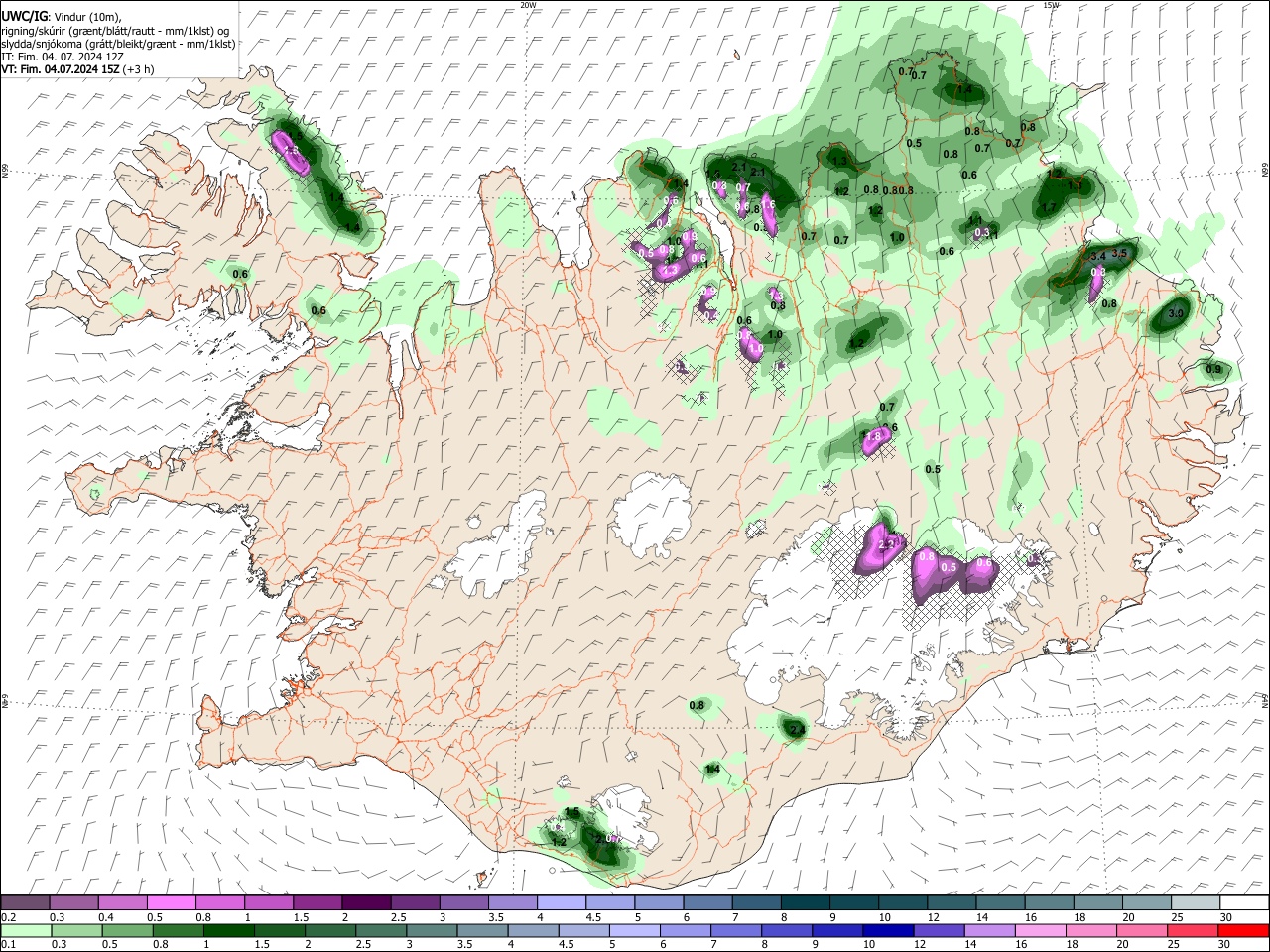Click the 'rigning/skúrir' legend description line
1270x952 pixels.
click(x=116, y=31)
